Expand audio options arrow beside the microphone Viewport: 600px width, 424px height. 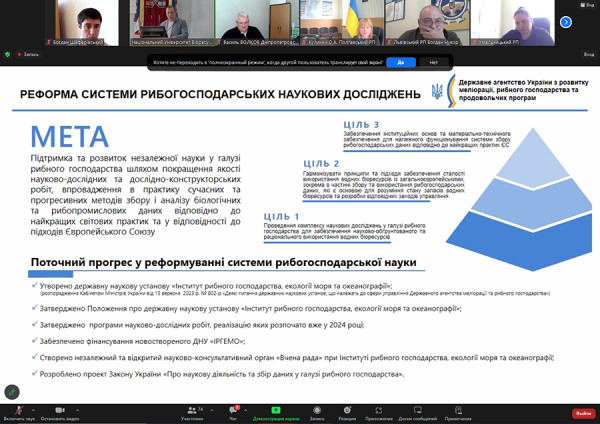(33, 410)
